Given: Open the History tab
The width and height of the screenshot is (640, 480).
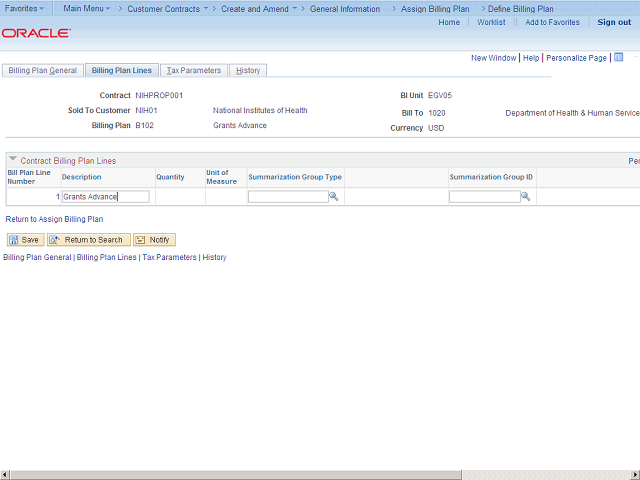Looking at the screenshot, I should point(248,70).
